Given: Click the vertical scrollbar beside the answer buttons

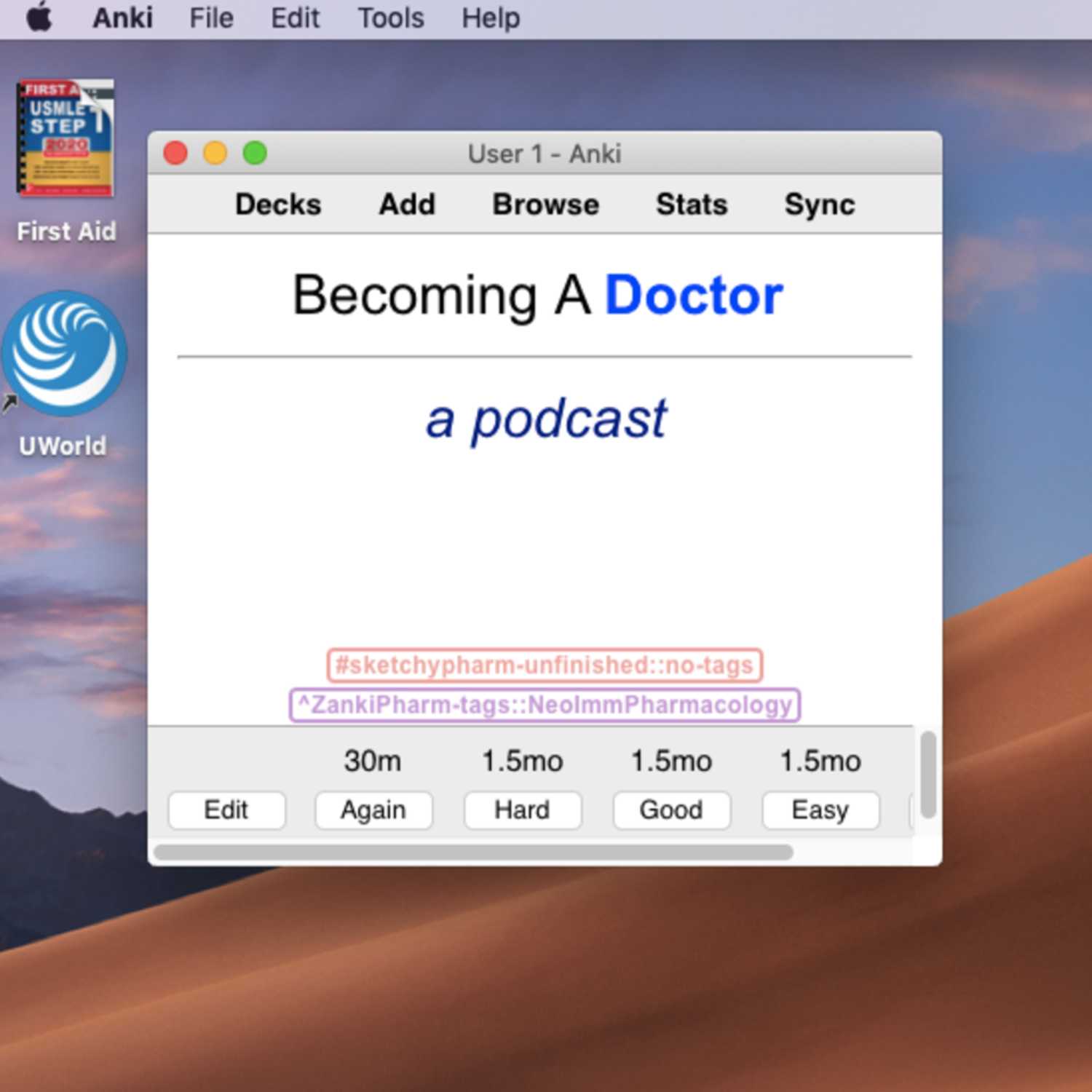Looking at the screenshot, I should tap(927, 775).
